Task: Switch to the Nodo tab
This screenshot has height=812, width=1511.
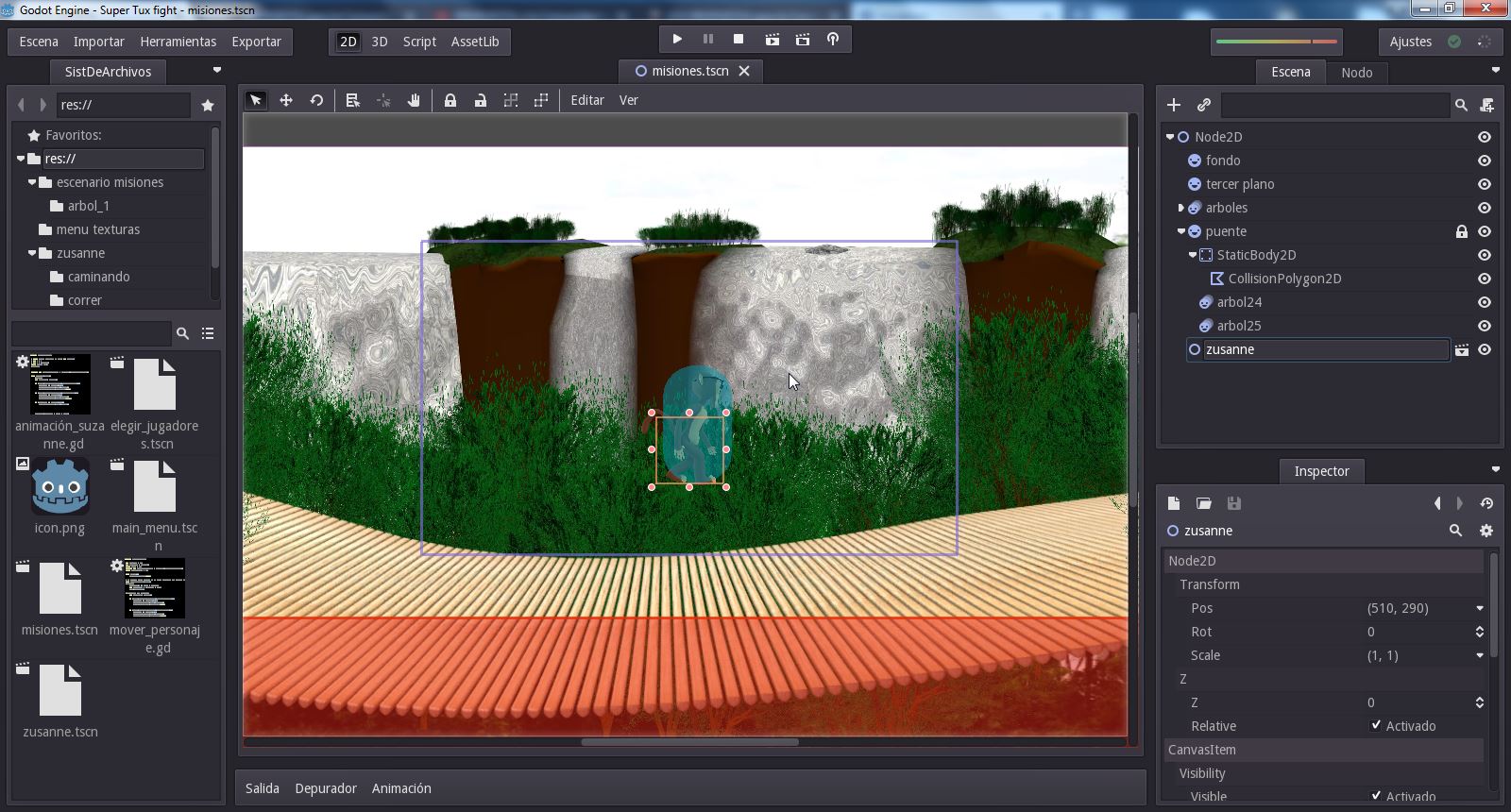Action: pyautogui.click(x=1357, y=73)
